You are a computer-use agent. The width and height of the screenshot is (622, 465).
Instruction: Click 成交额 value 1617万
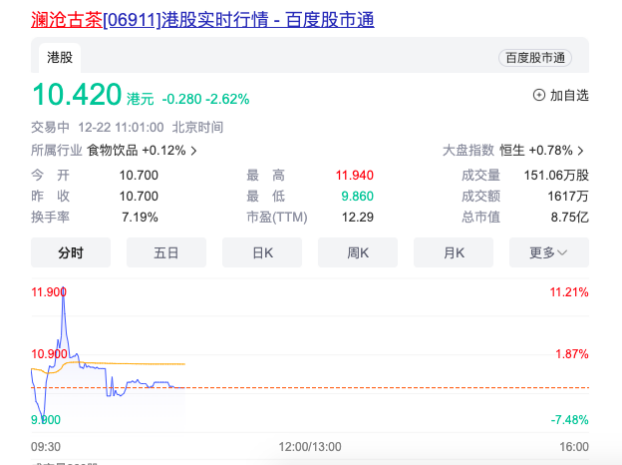568,196
